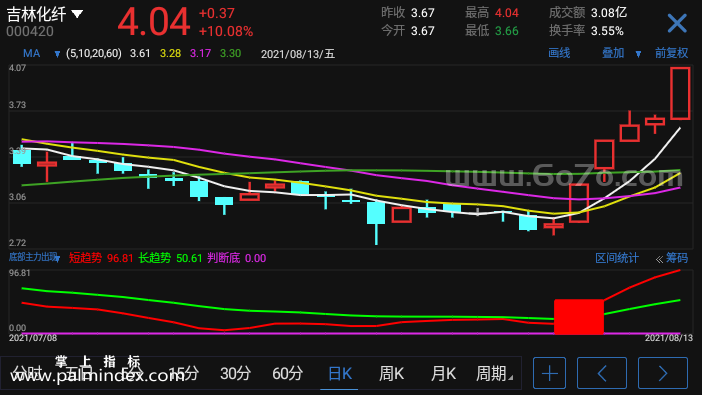Click the MA20 value 3.17
702x395 pixels.
tap(200, 54)
